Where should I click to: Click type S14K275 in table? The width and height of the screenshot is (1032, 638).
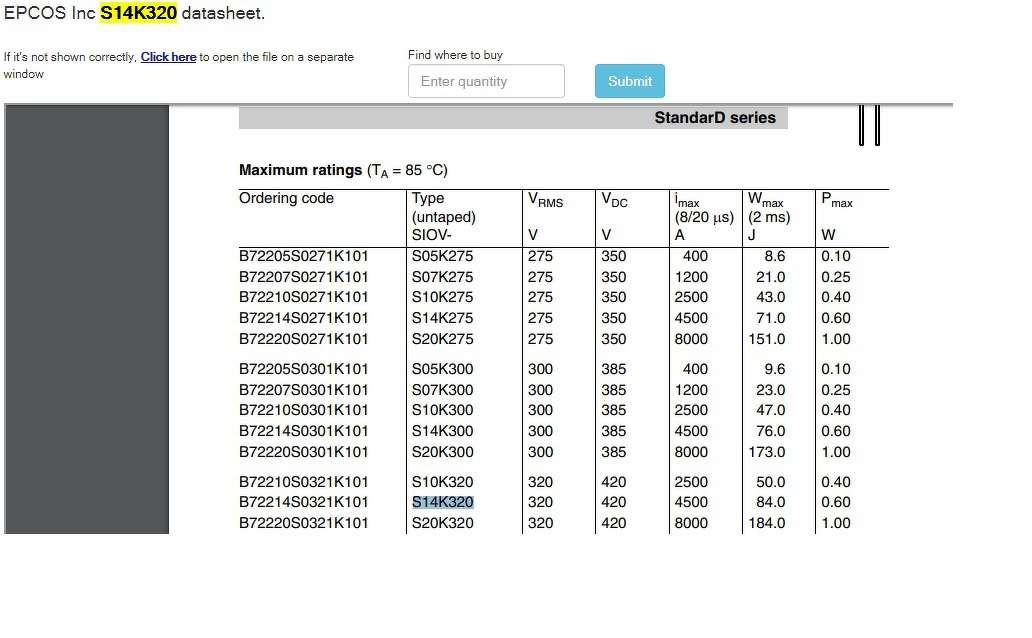(x=442, y=318)
